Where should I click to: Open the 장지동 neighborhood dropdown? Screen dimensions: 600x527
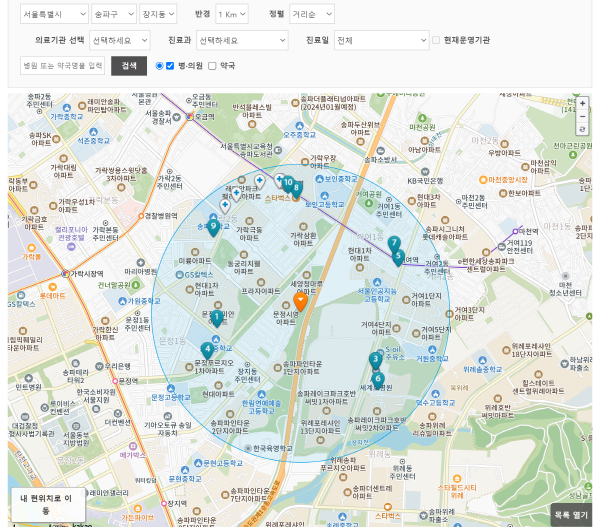click(158, 14)
